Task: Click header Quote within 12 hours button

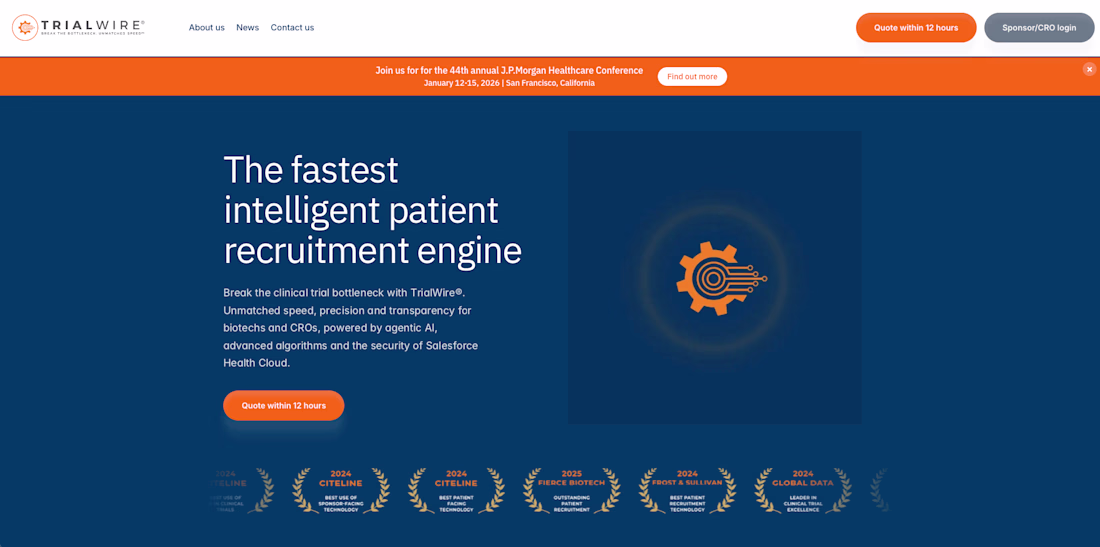Action: coord(916,27)
